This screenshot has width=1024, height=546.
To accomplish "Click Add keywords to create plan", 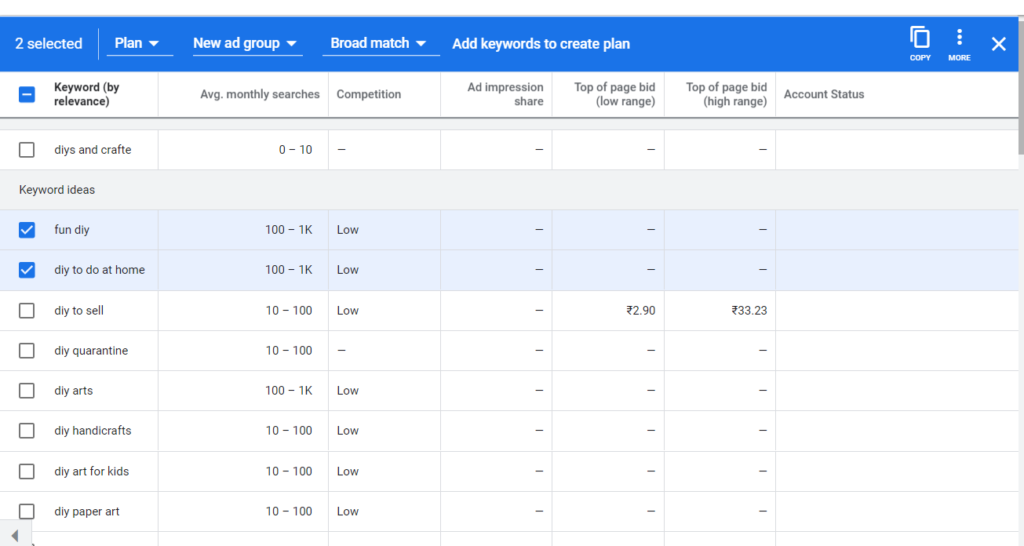I will [541, 44].
